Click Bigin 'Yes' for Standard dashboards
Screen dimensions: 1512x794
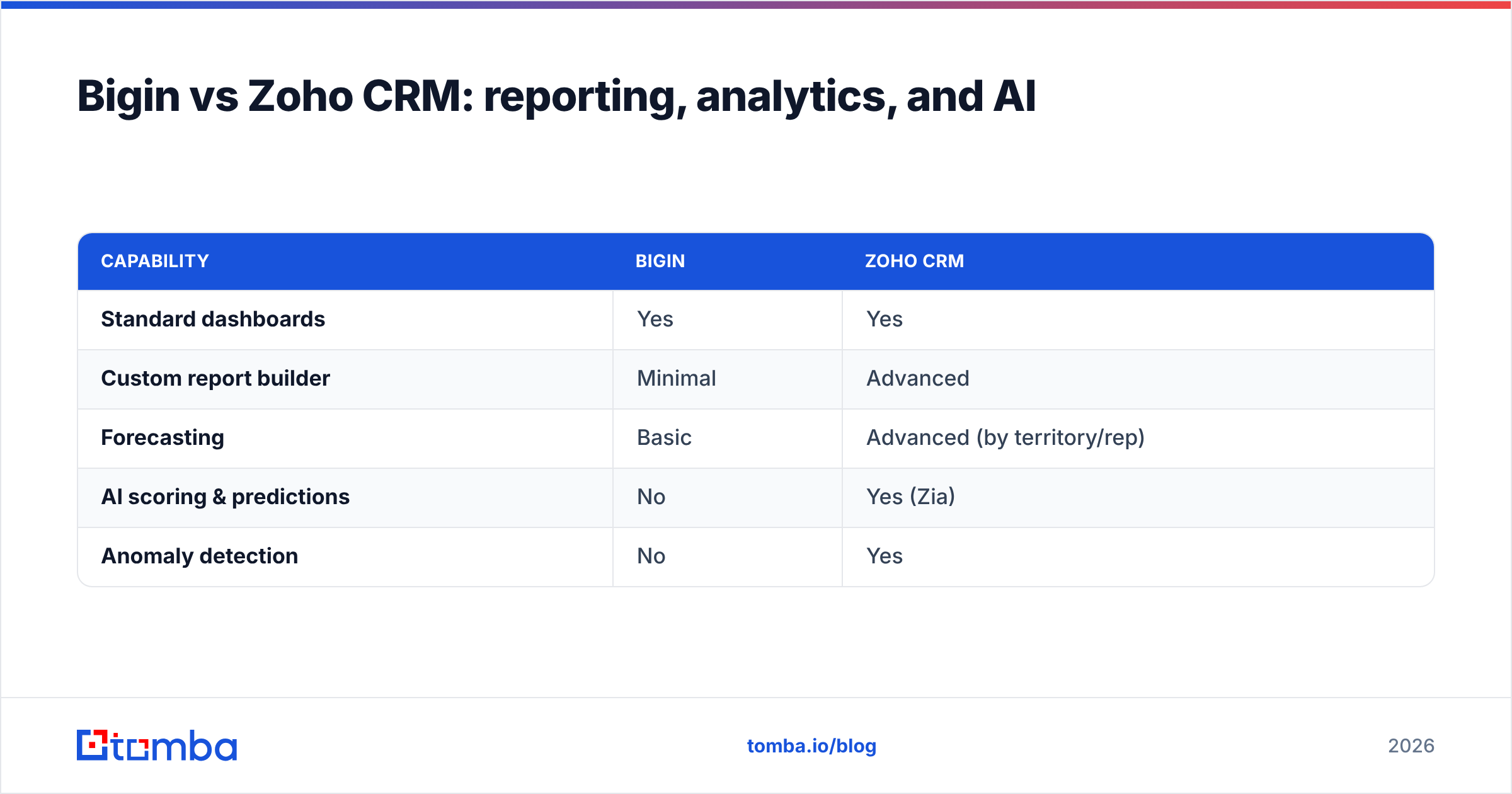tap(655, 319)
